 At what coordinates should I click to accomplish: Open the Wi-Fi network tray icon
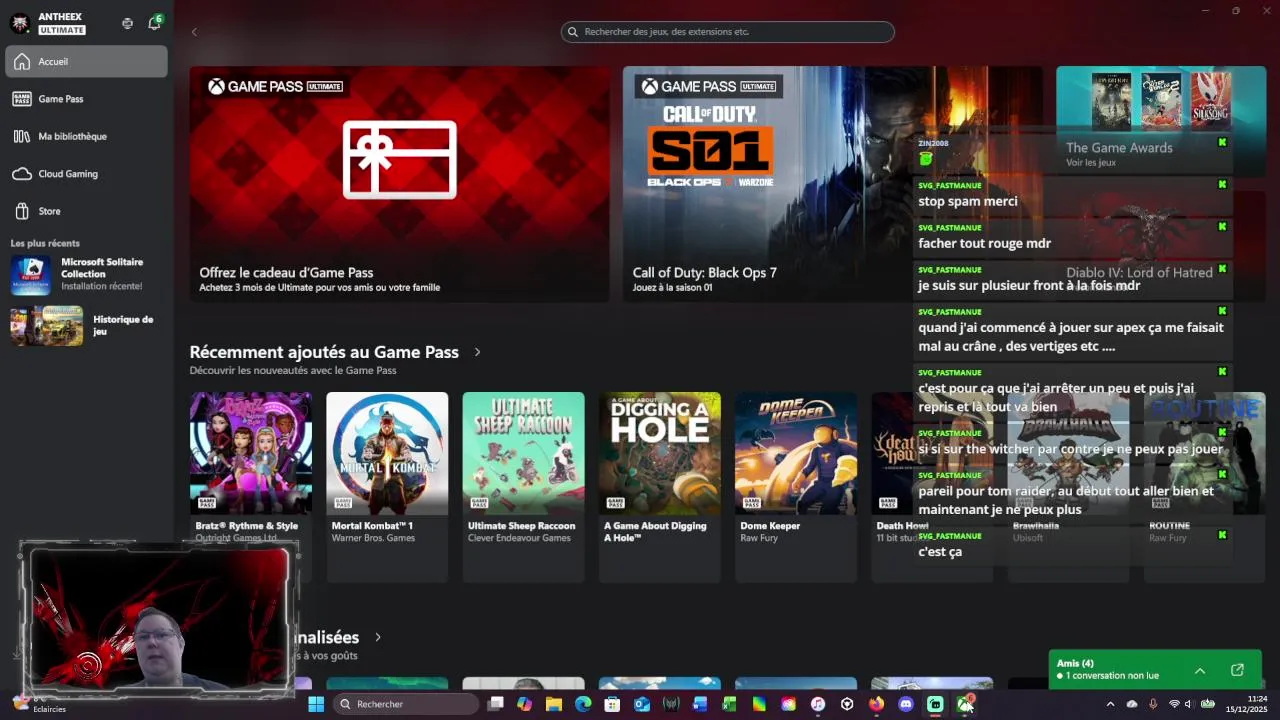[x=1174, y=704]
